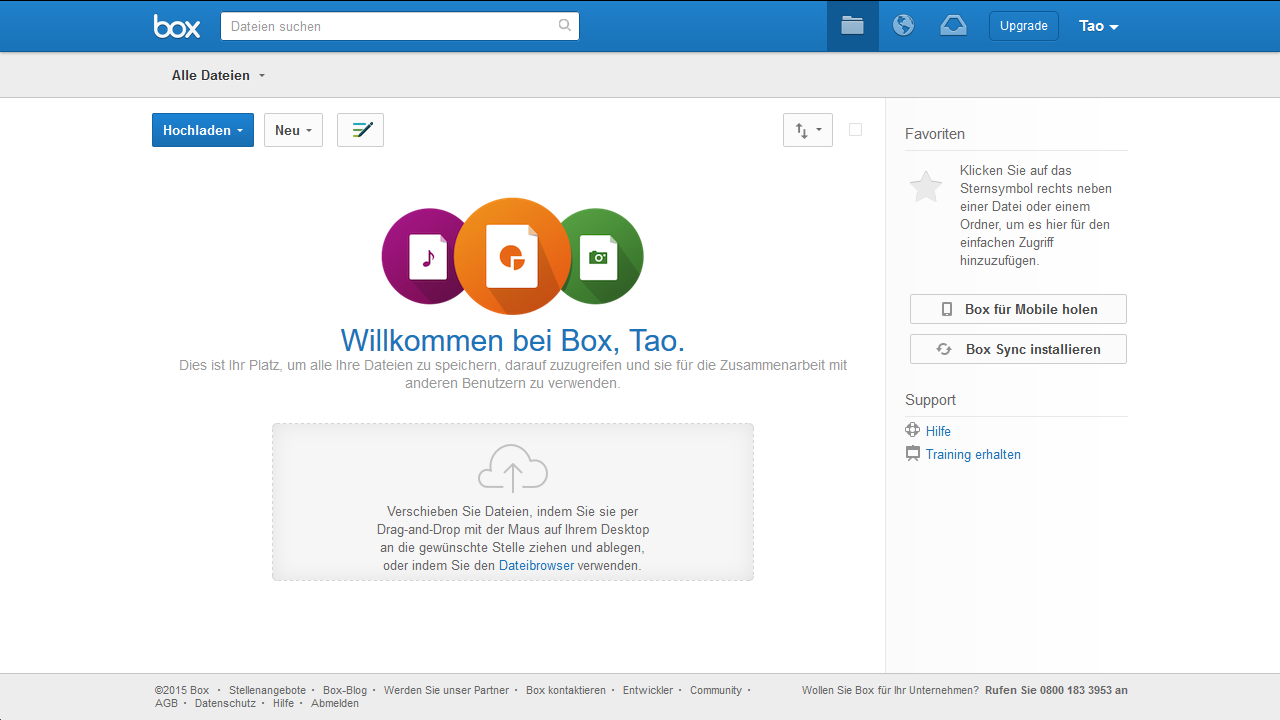Open the Neu dropdown menu

click(x=293, y=130)
